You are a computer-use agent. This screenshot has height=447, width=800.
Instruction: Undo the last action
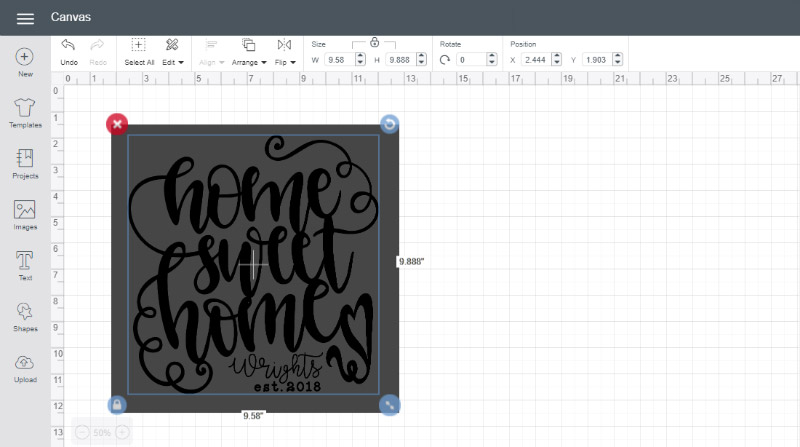click(x=69, y=52)
